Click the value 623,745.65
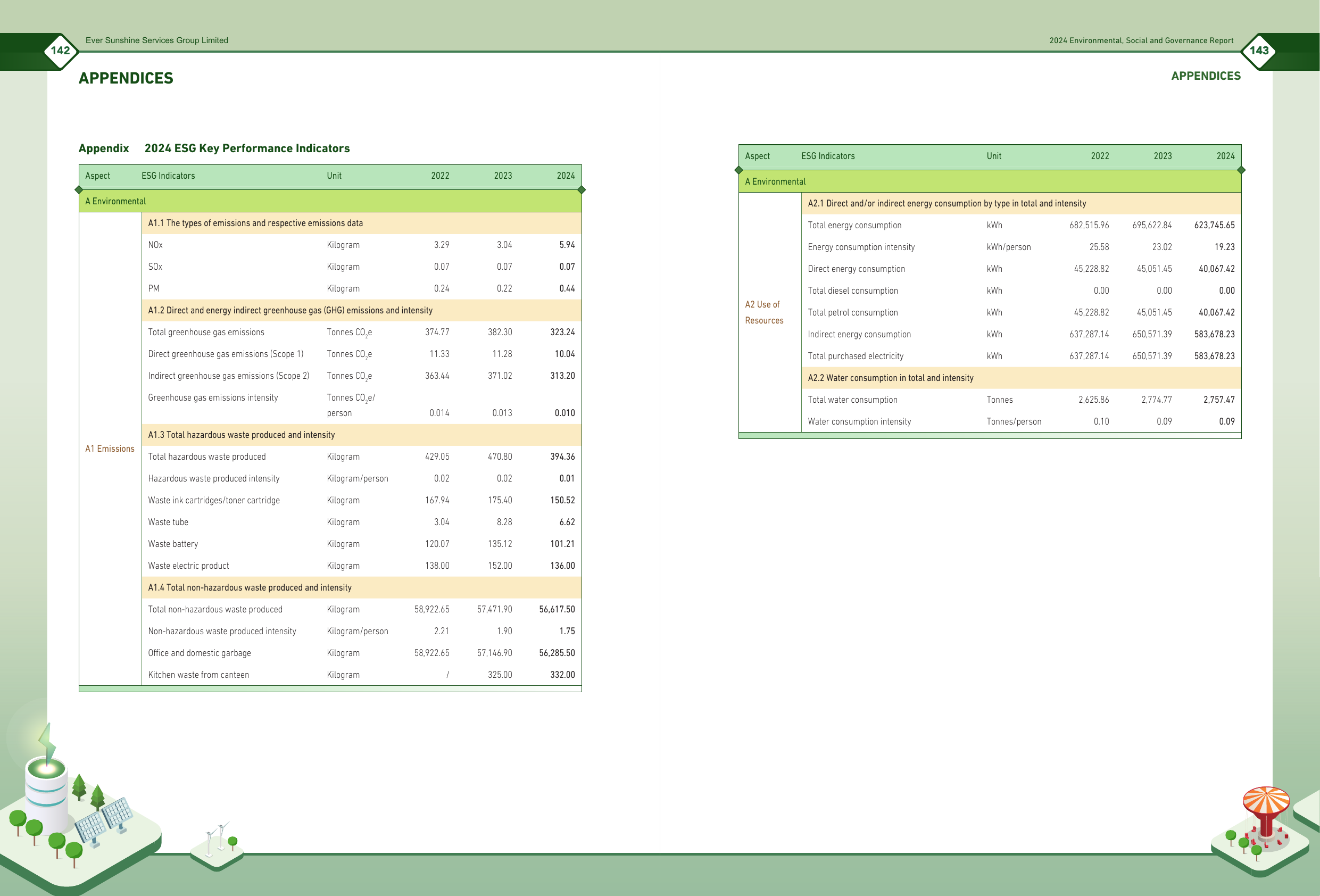 pos(1214,226)
